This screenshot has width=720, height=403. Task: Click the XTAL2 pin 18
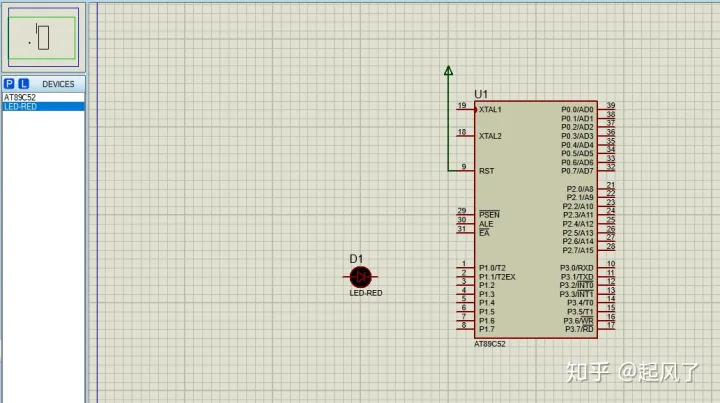click(x=465, y=136)
